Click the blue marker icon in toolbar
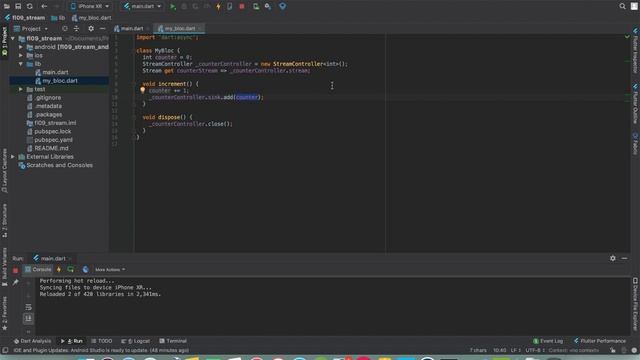Screen dimensions: 640x360 coord(282,7)
